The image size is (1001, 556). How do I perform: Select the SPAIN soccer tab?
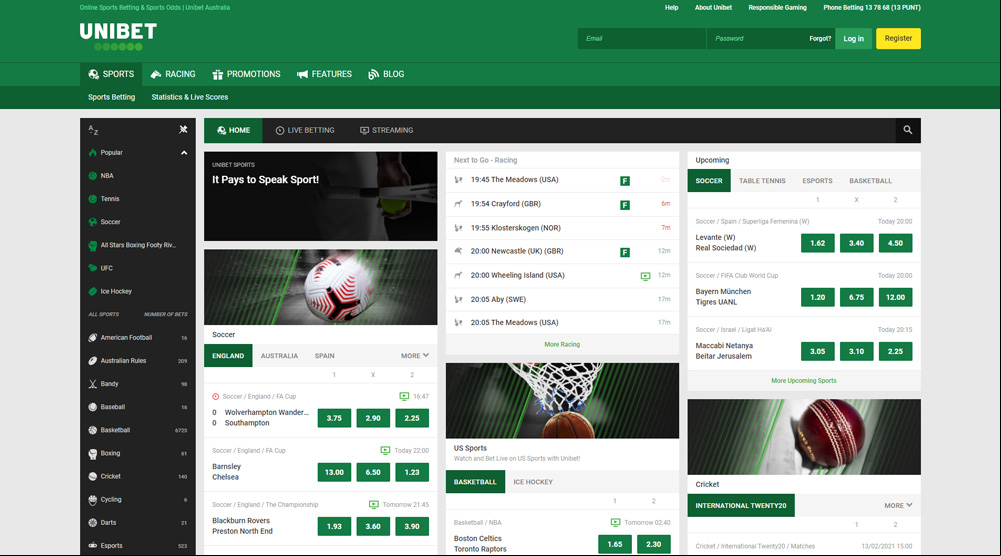pyautogui.click(x=324, y=356)
